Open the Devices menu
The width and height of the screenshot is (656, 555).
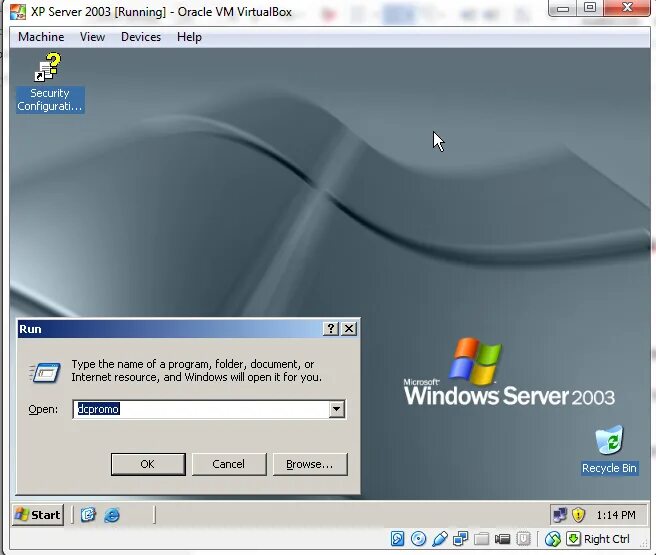[x=141, y=37]
